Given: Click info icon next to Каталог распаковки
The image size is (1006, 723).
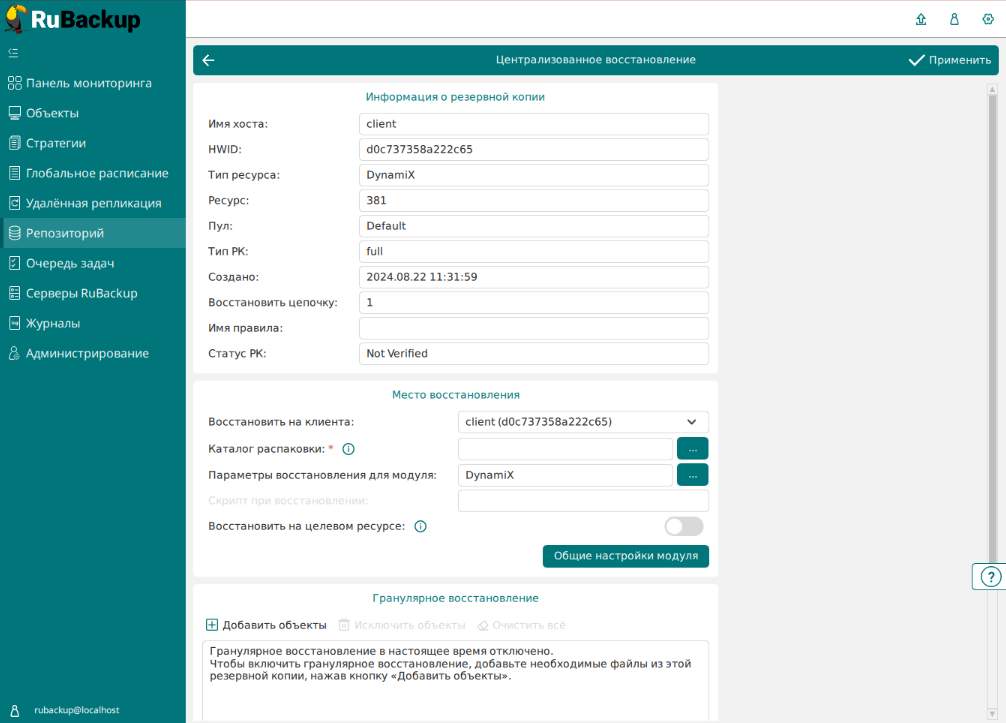Looking at the screenshot, I should tap(349, 449).
